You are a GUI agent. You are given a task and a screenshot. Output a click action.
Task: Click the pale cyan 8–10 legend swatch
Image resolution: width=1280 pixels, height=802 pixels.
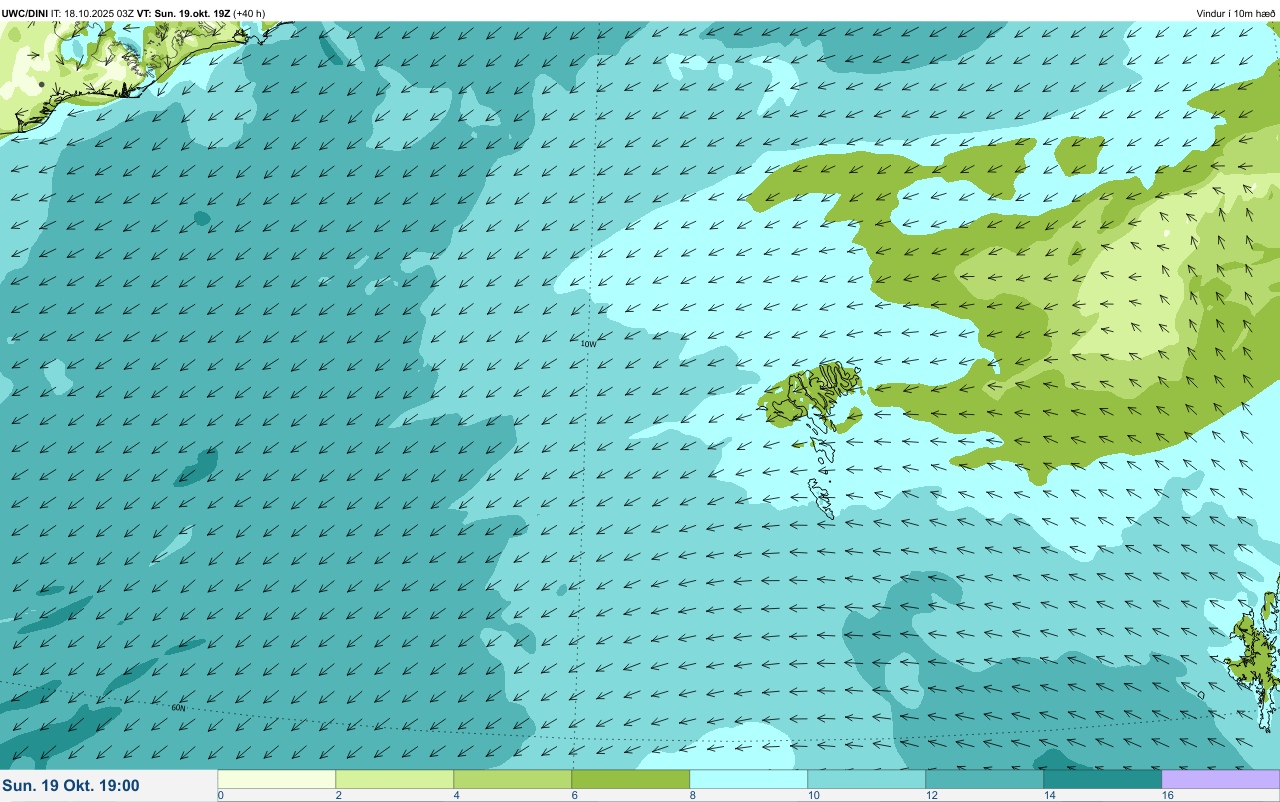749,779
